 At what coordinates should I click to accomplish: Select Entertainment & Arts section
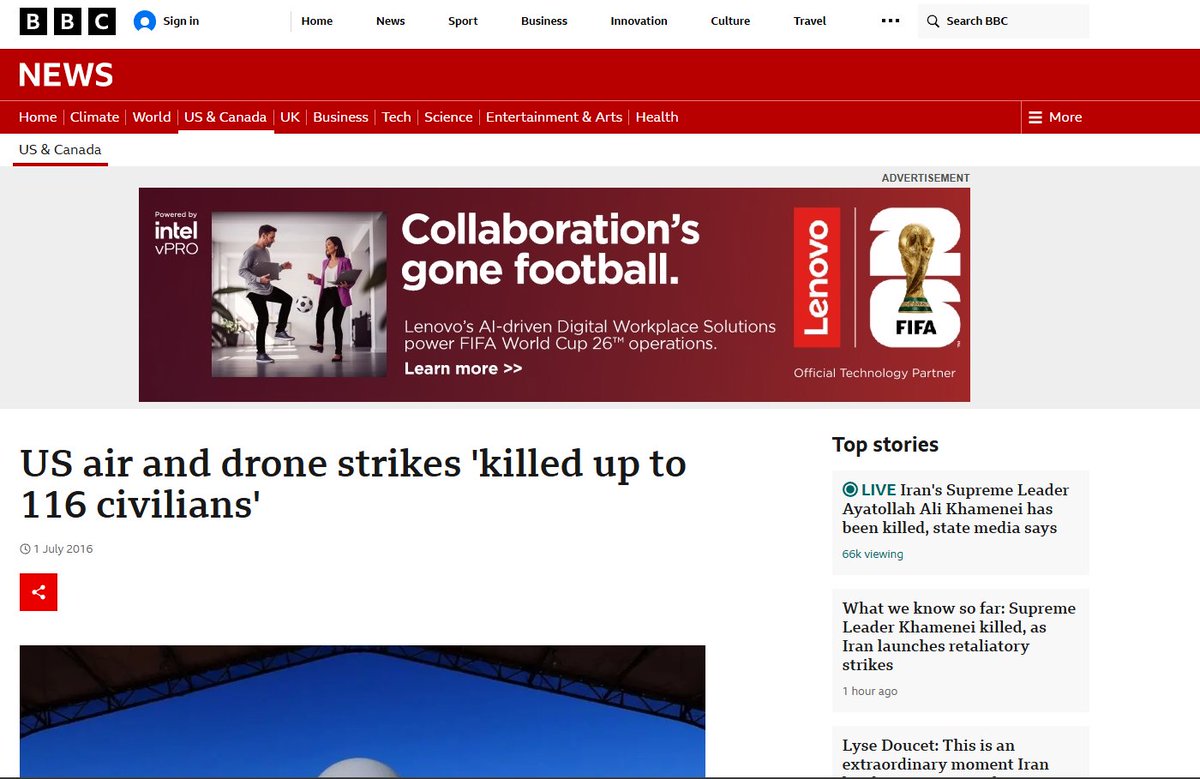[x=554, y=117]
